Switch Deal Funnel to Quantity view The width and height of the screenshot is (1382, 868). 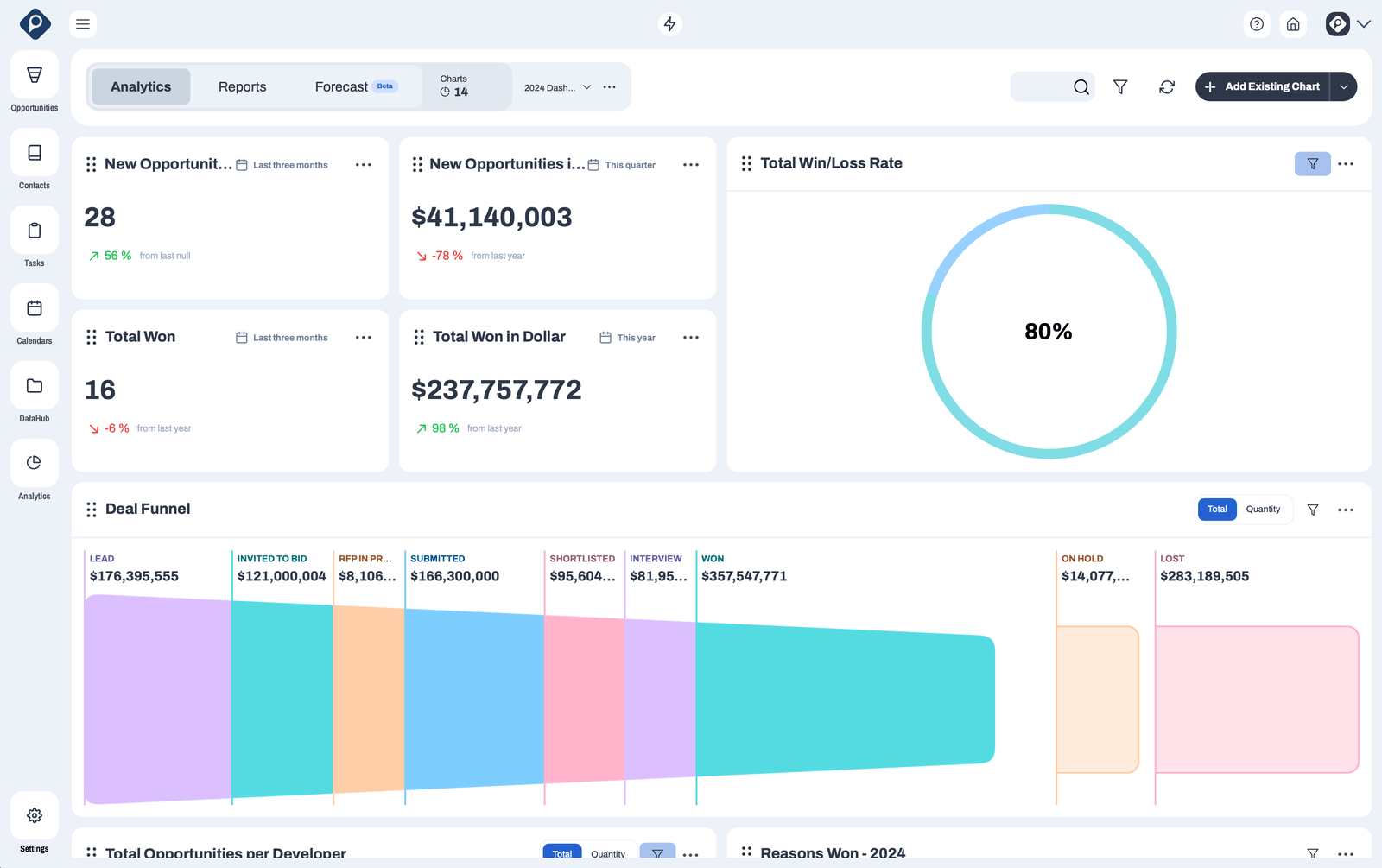[1263, 510]
